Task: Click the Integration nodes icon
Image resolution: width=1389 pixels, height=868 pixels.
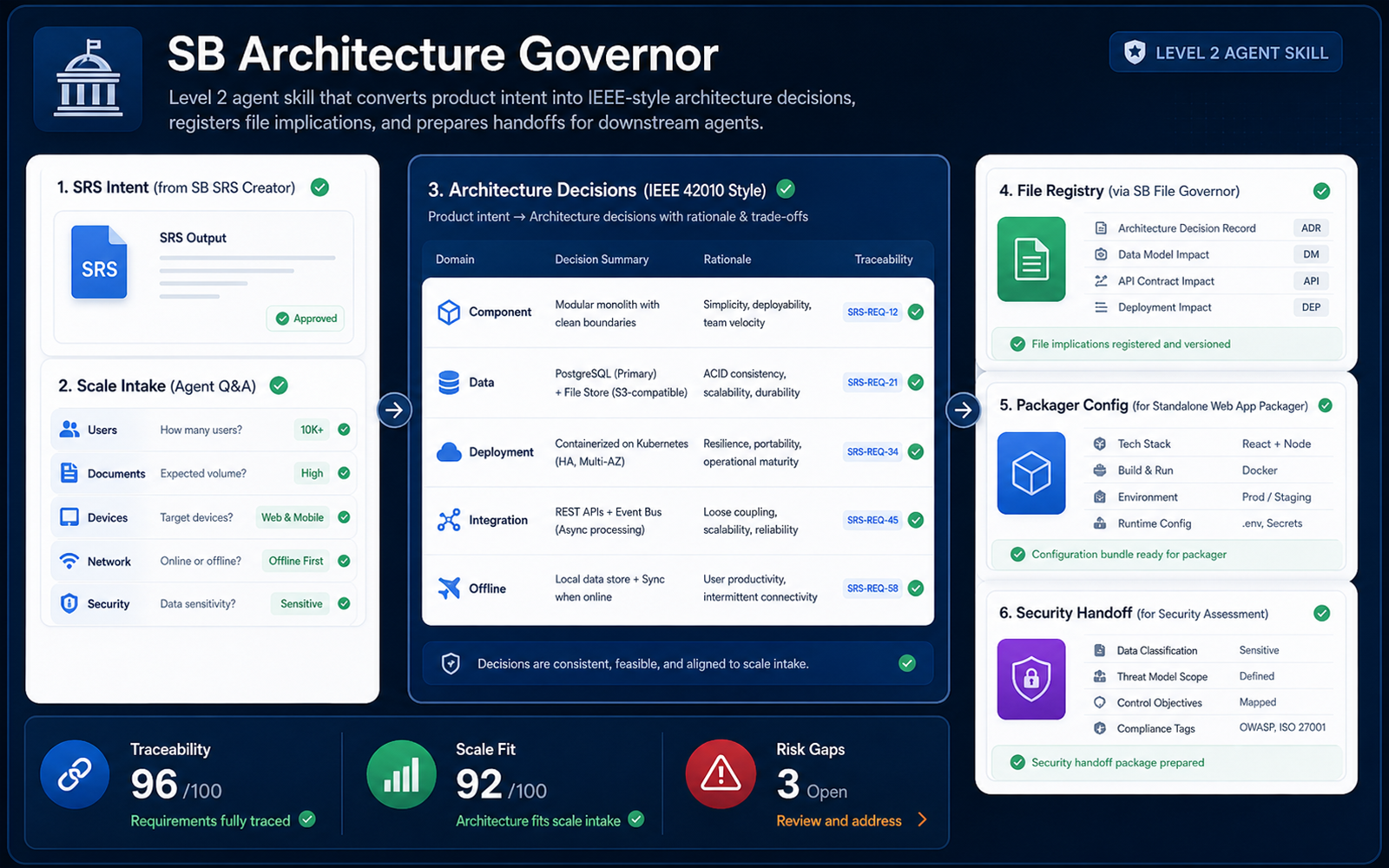Action: click(x=449, y=520)
